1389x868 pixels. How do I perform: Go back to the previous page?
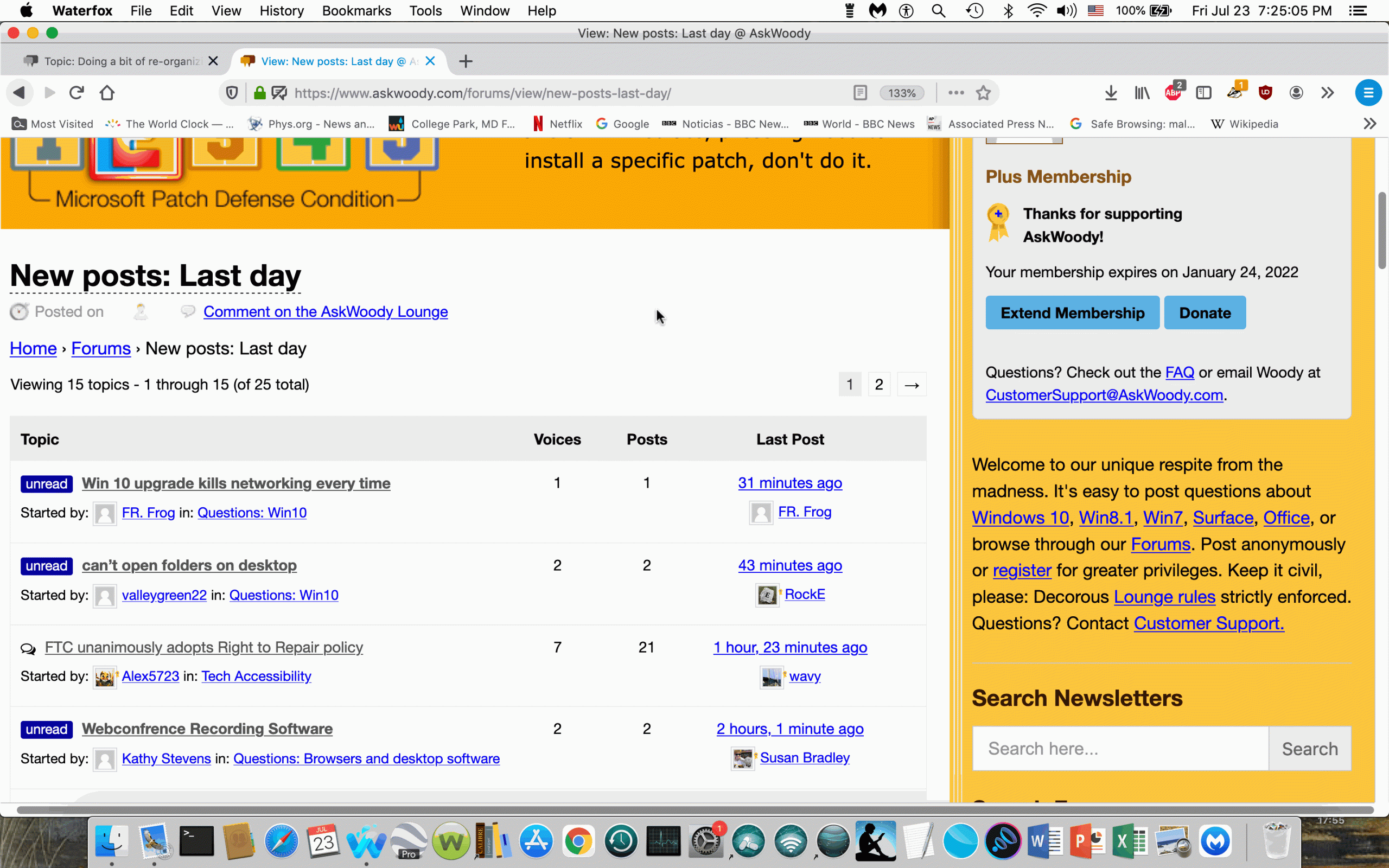pyautogui.click(x=19, y=93)
